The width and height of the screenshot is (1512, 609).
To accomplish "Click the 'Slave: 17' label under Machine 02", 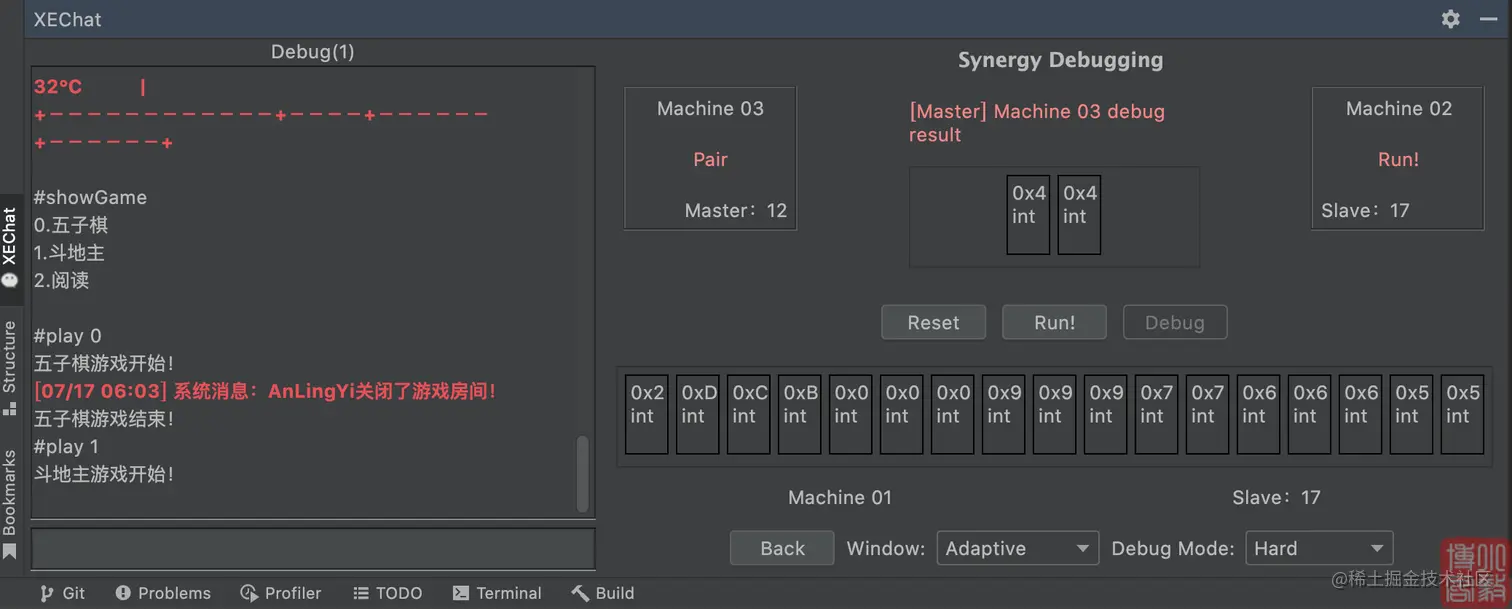I will (1364, 211).
